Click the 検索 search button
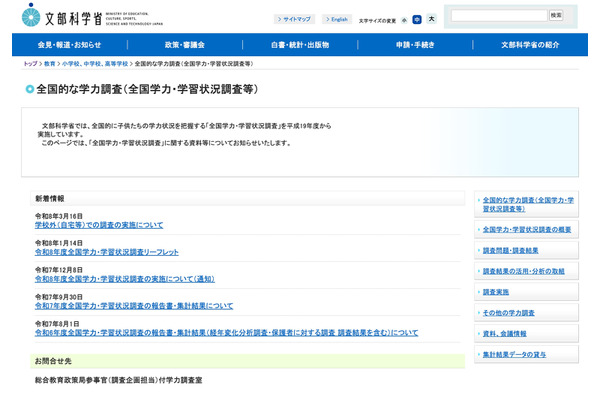Screen dimensions: 600x400 pos(556,15)
